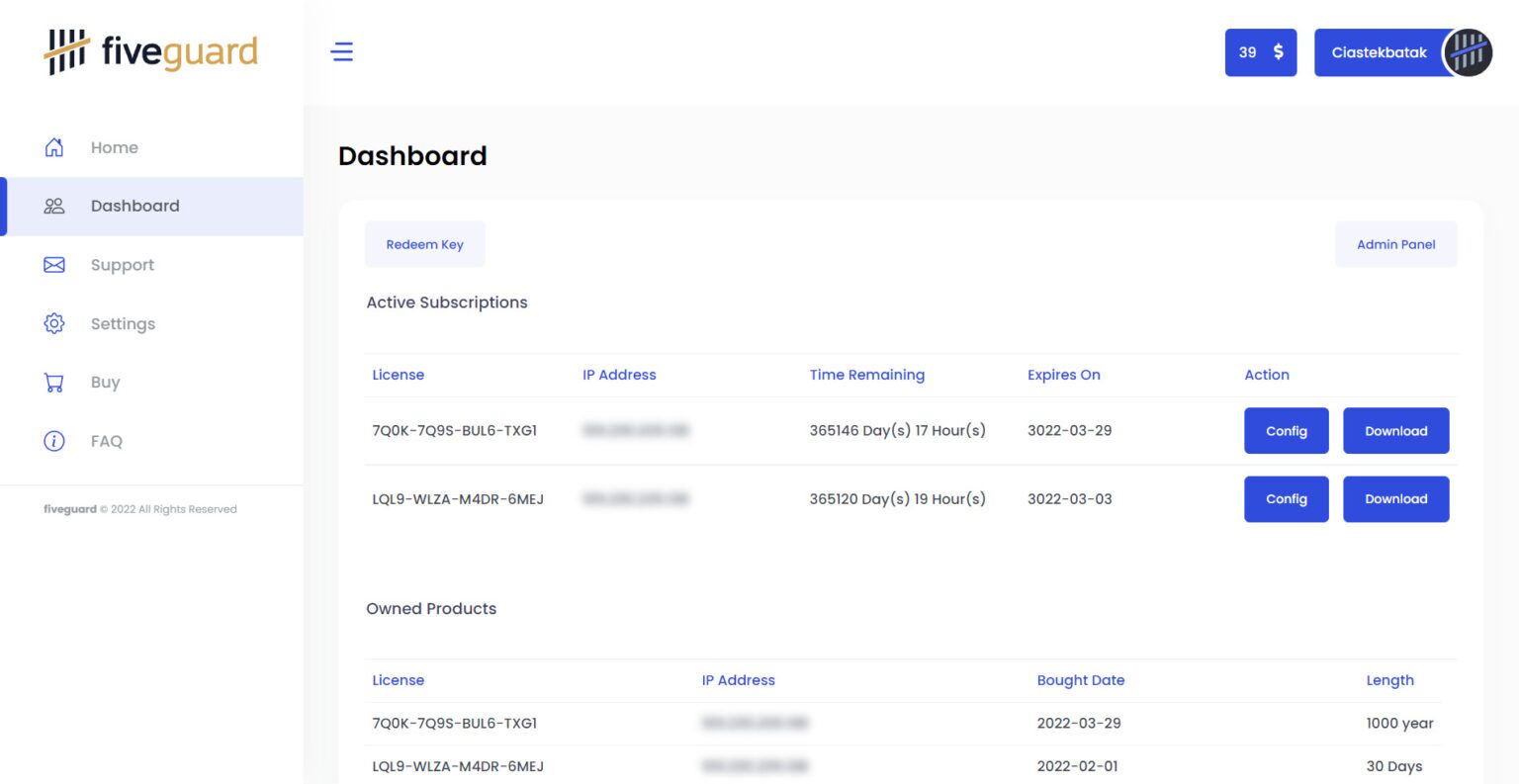Open the Ciastekbatak profile avatar
This screenshot has height=784, width=1519.
[1468, 52]
